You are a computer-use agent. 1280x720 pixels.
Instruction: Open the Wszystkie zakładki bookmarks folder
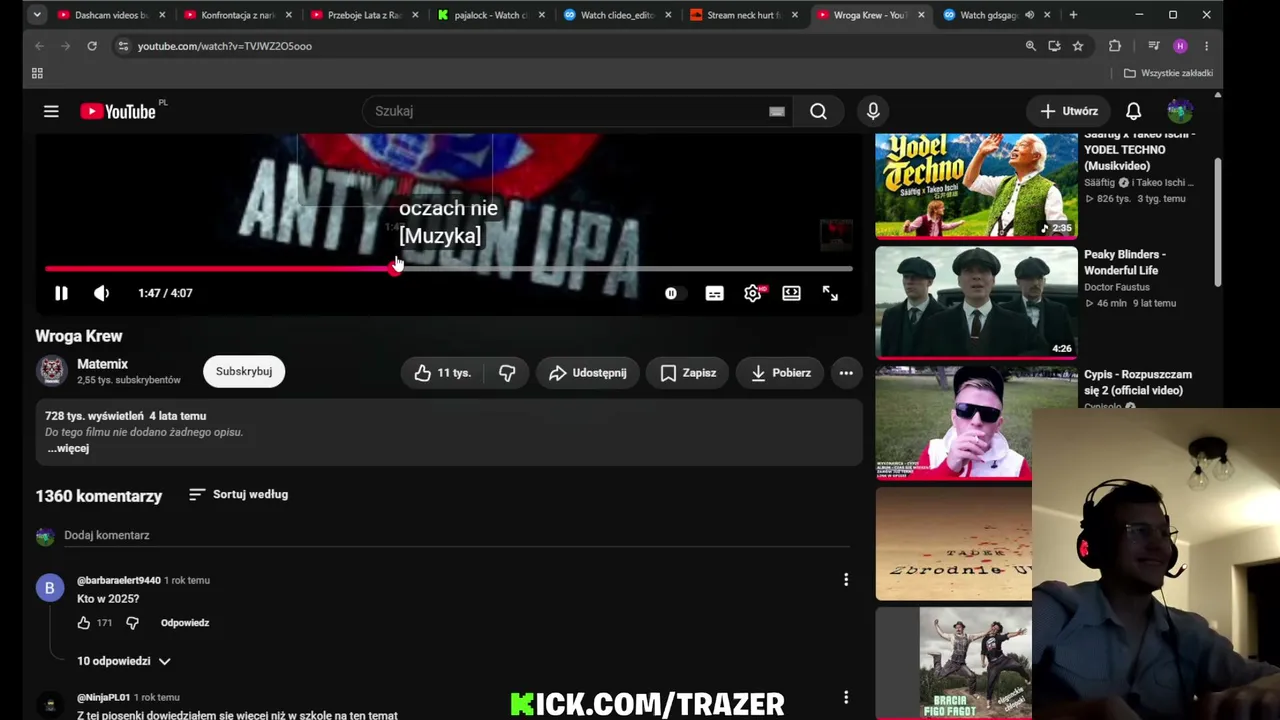(1168, 73)
